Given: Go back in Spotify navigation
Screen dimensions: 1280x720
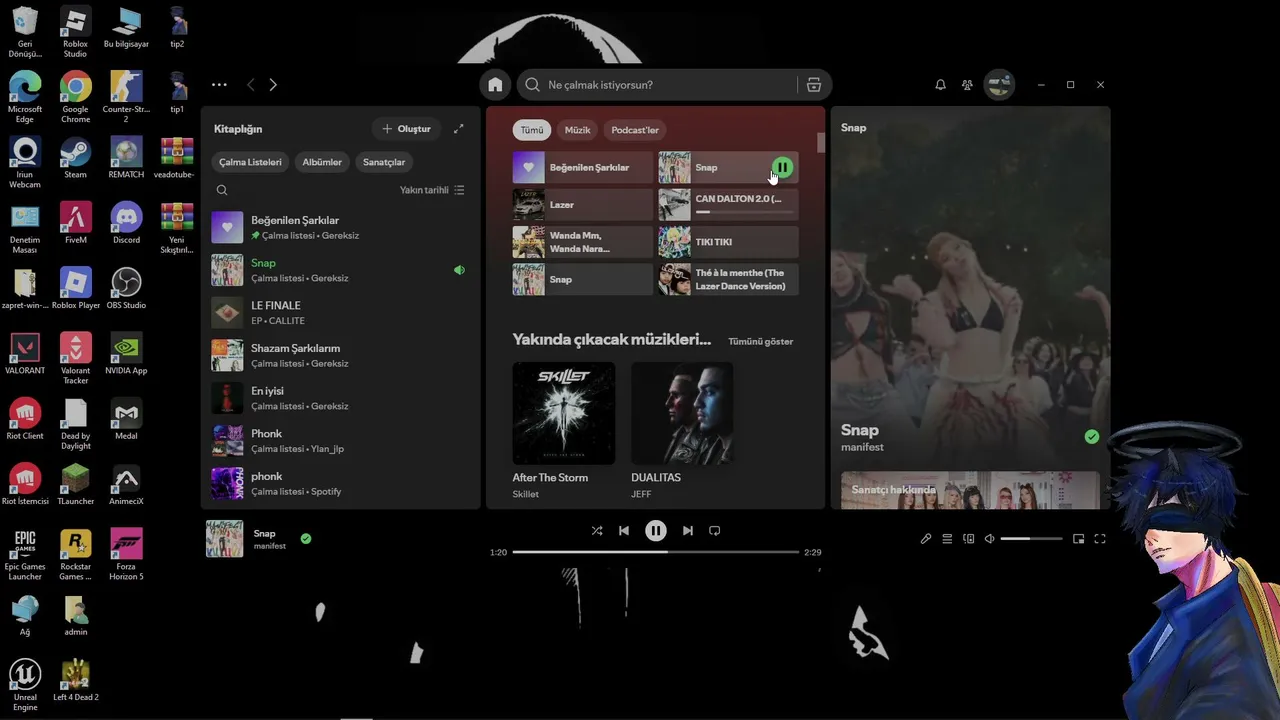Looking at the screenshot, I should 251,85.
